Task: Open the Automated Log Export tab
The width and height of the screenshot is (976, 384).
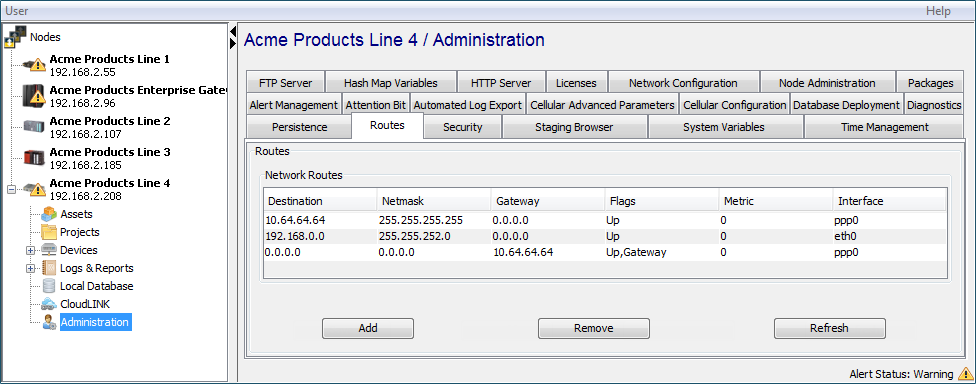Action: [467, 105]
